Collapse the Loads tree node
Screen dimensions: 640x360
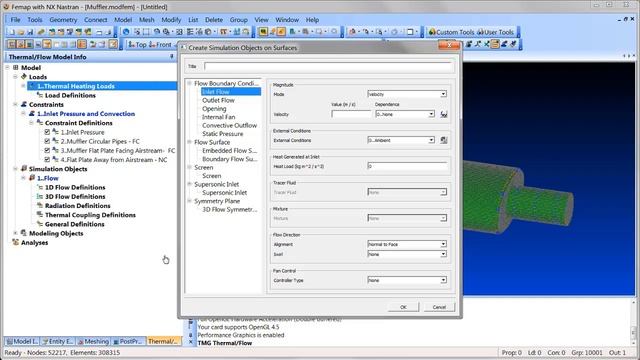(16, 77)
